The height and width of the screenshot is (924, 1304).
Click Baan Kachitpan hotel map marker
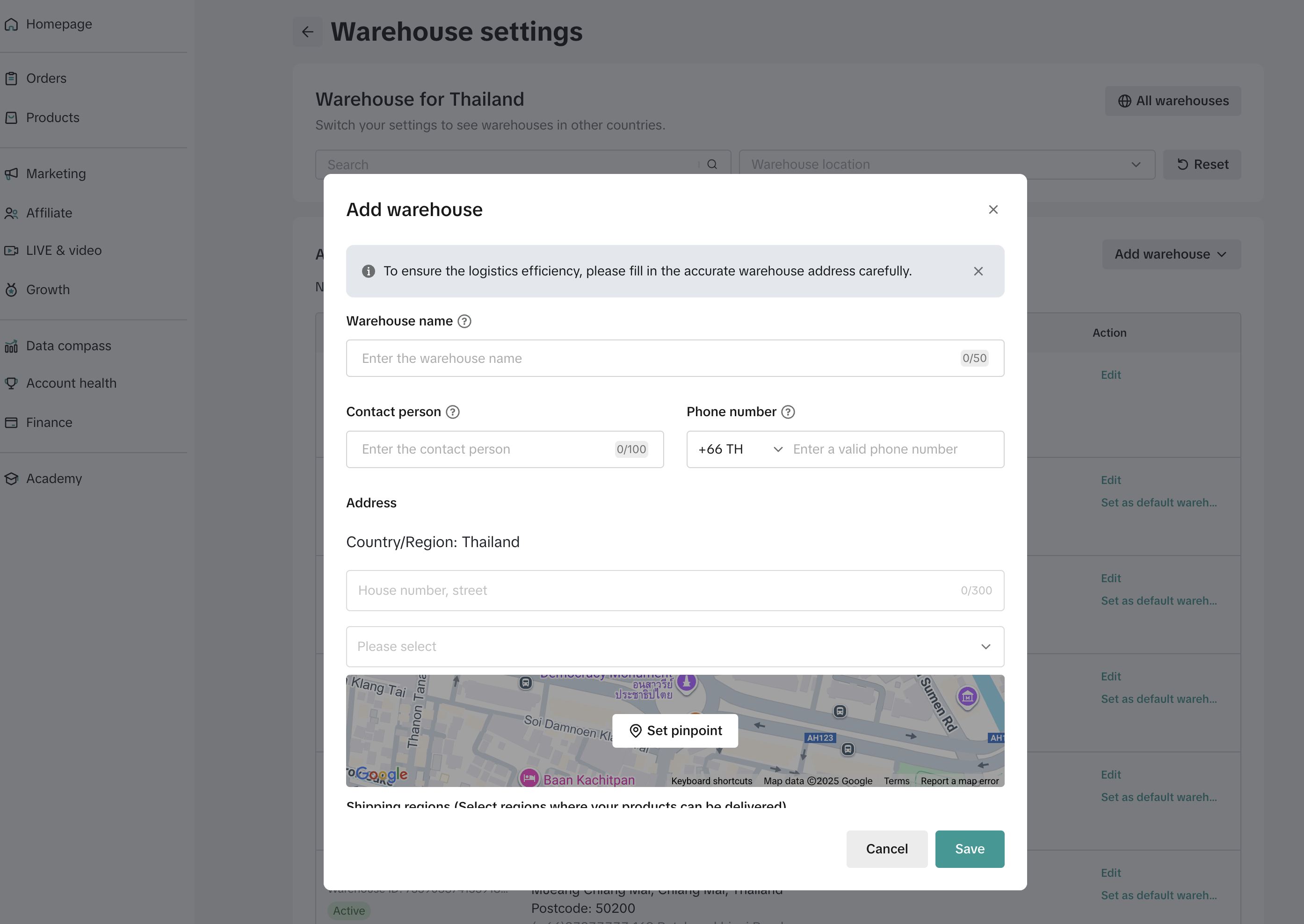tap(529, 779)
